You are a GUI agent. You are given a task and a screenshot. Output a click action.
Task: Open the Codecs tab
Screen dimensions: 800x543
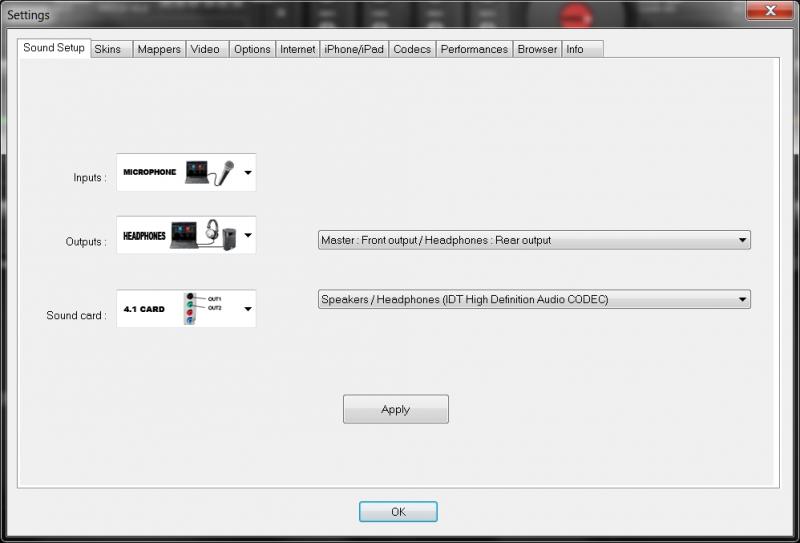click(412, 50)
